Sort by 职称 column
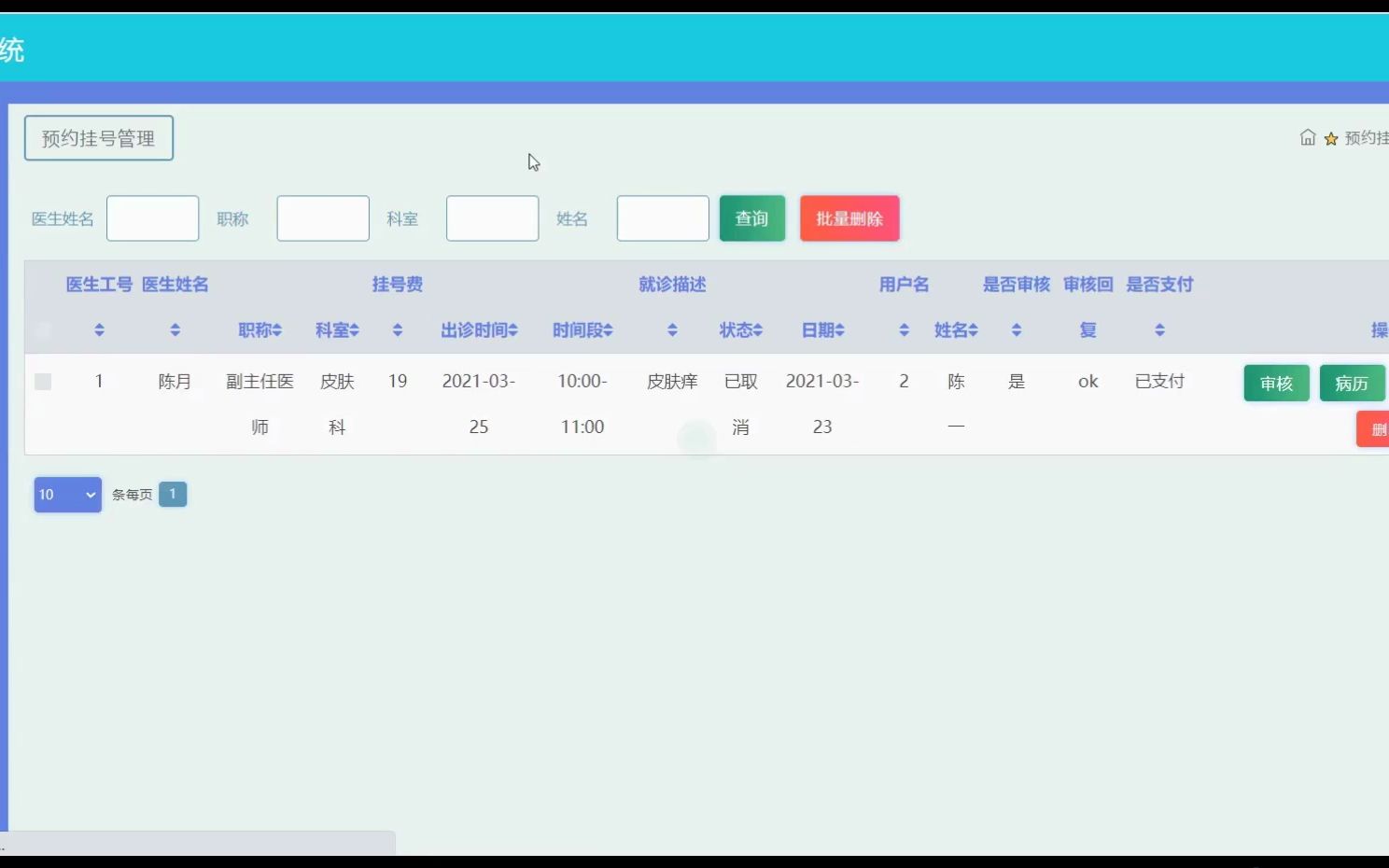This screenshot has height=868, width=1389. pos(260,330)
